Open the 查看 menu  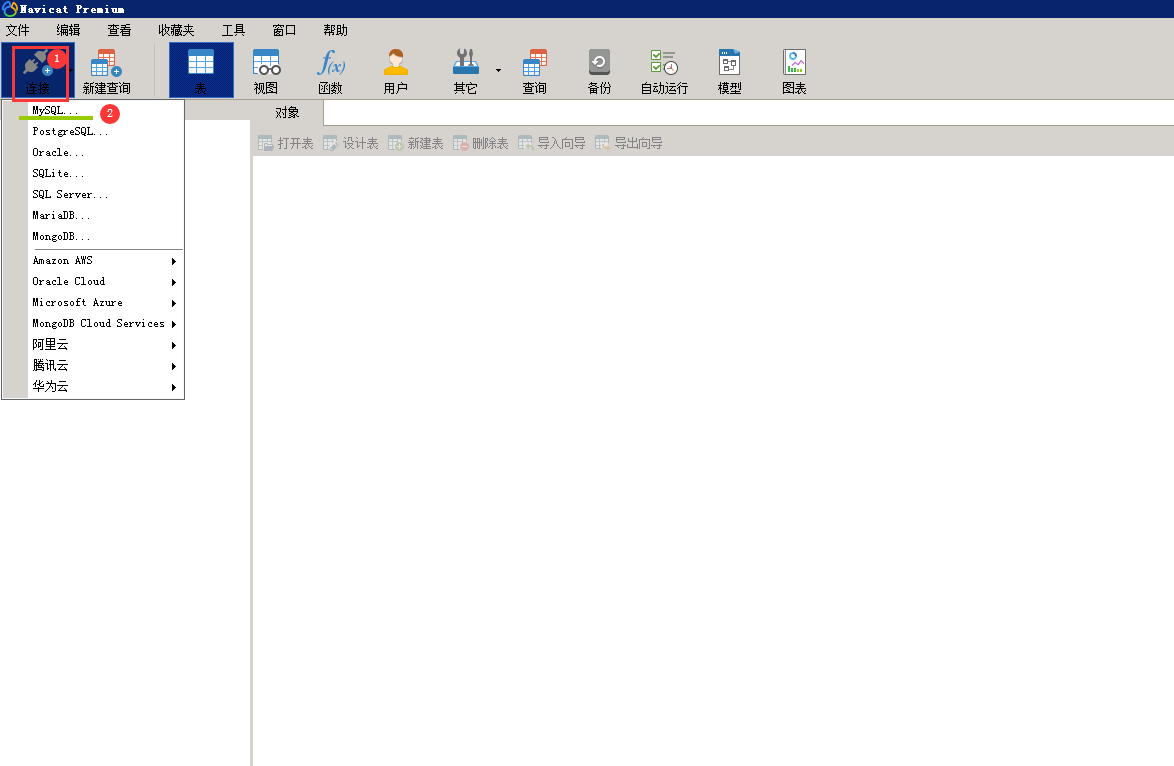(x=119, y=30)
